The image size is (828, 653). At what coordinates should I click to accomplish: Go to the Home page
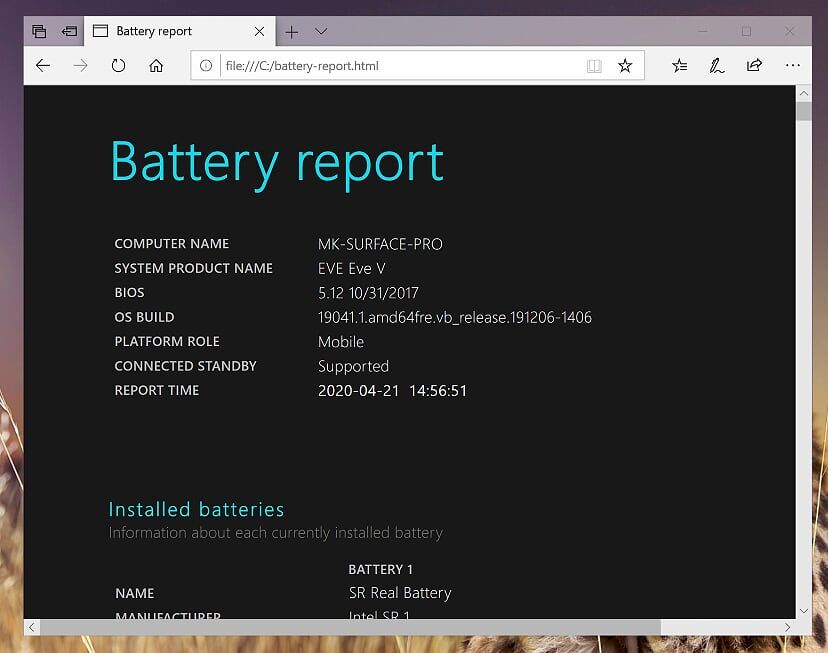point(156,66)
